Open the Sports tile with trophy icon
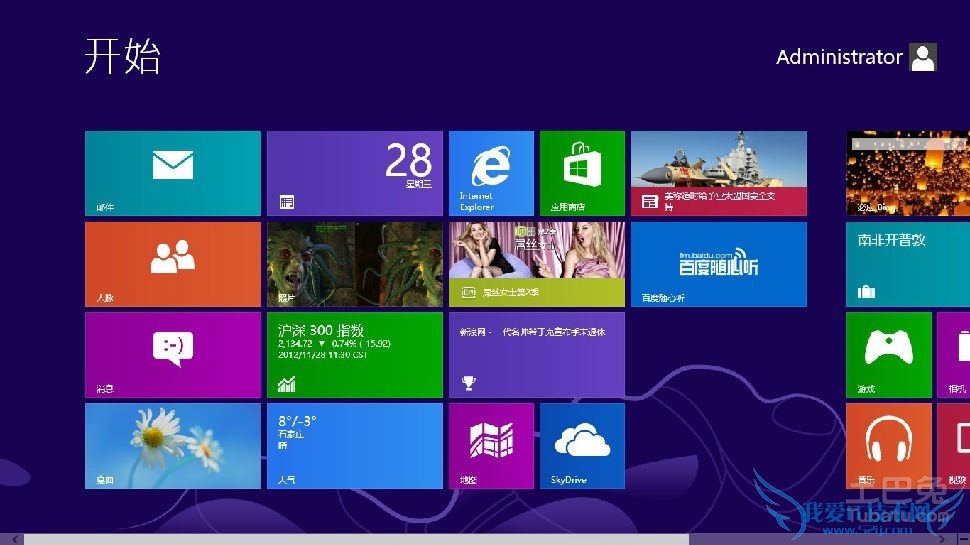The height and width of the screenshot is (545, 970). point(537,355)
